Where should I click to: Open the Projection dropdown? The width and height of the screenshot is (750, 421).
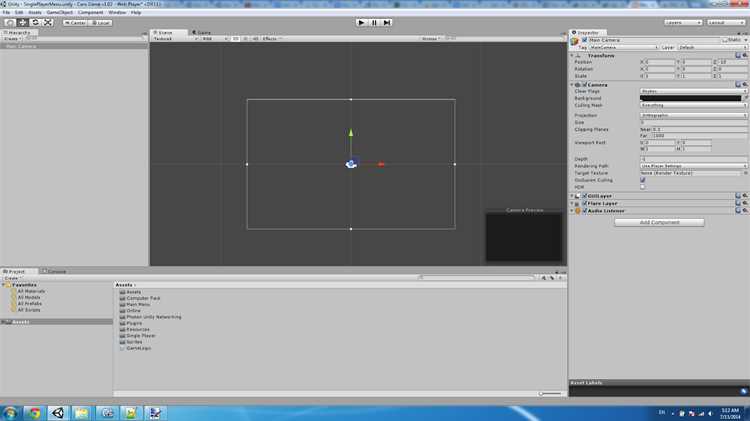(694, 115)
